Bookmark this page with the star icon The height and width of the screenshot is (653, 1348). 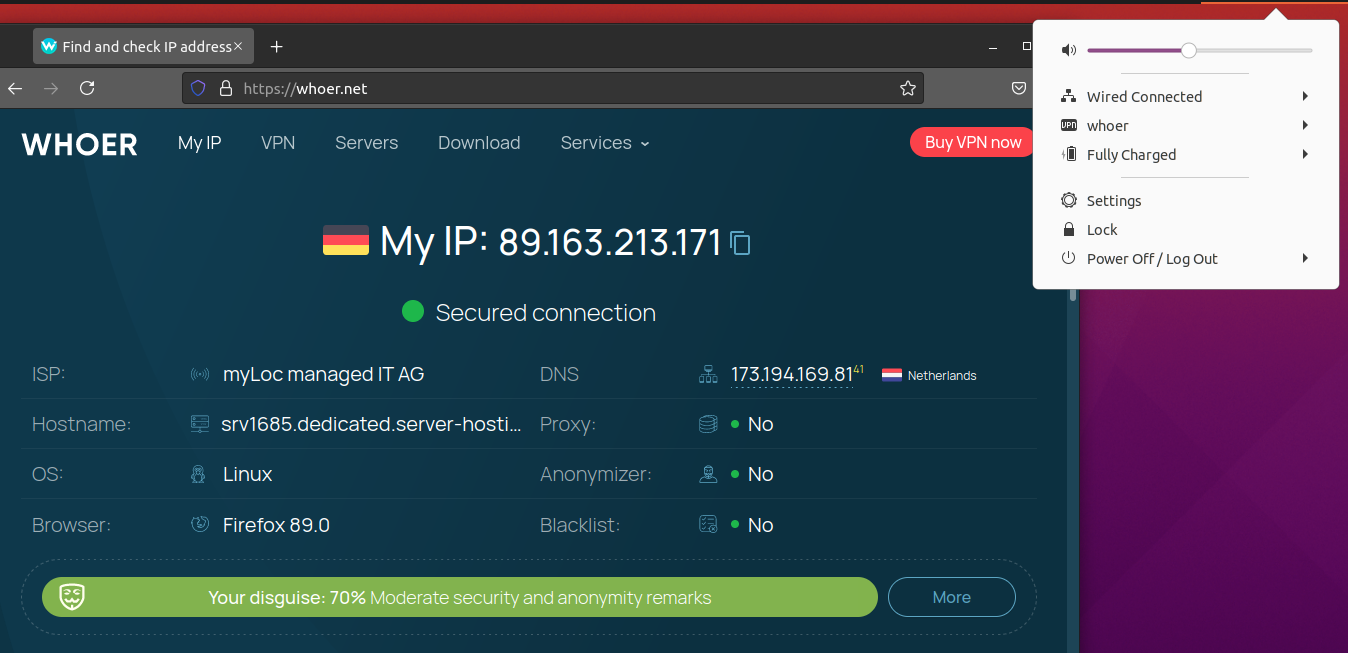908,88
